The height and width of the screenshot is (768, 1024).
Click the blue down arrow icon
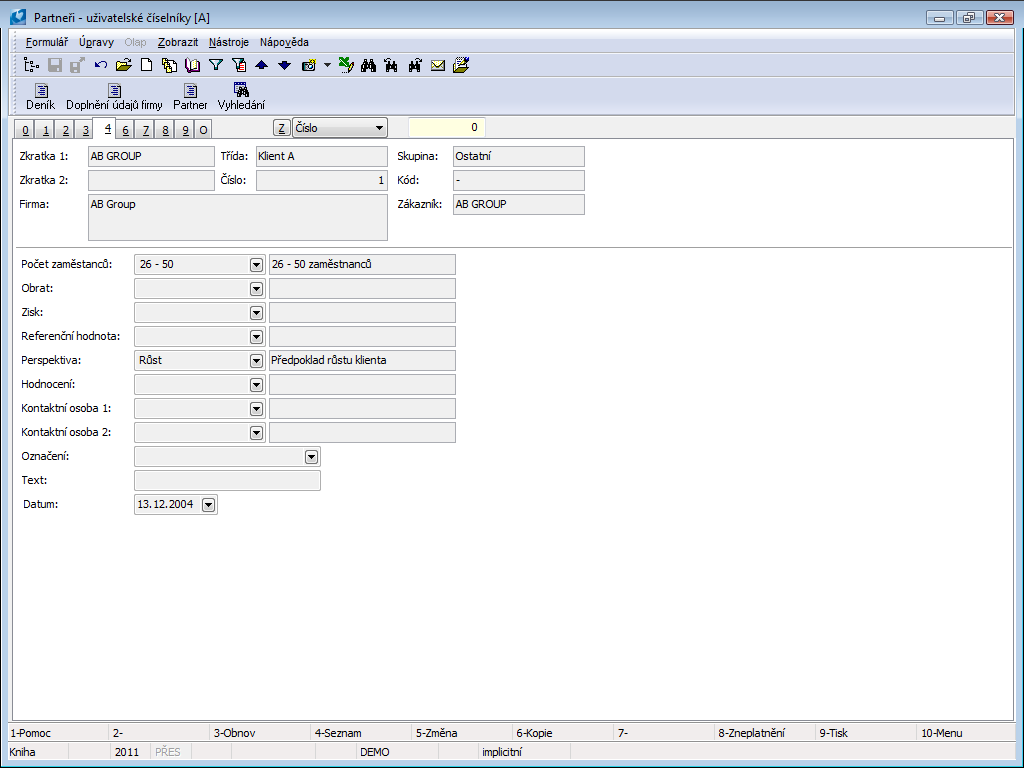coord(284,66)
